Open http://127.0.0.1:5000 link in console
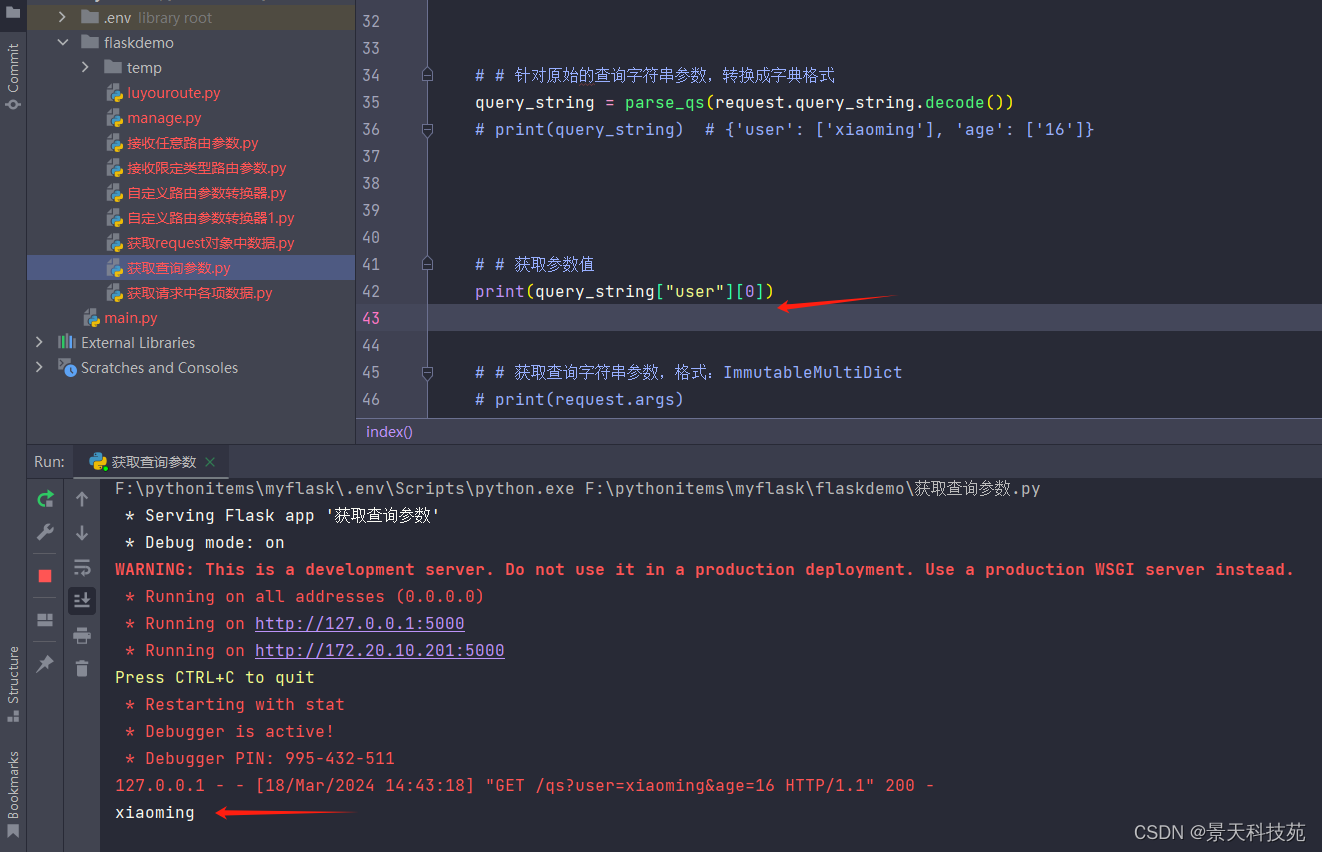 click(359, 623)
